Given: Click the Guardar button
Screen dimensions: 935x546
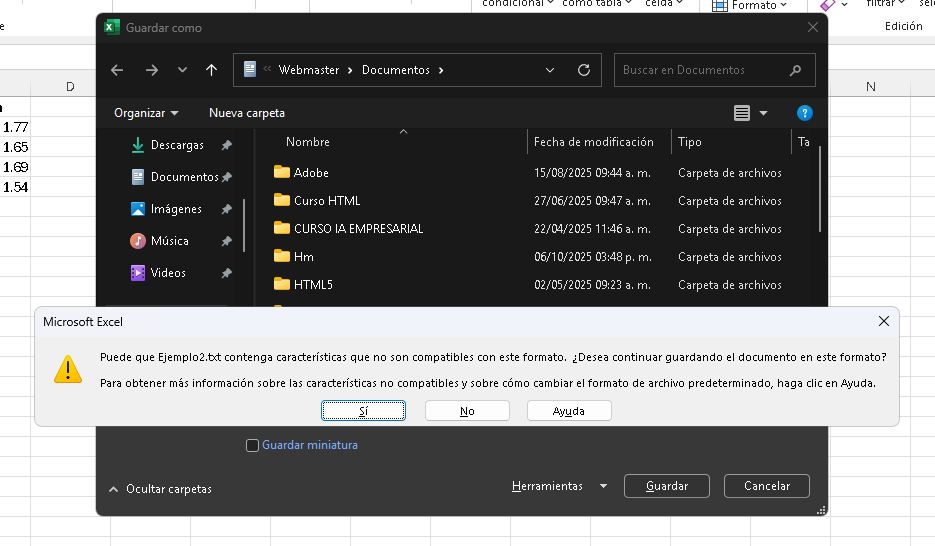Looking at the screenshot, I should pyautogui.click(x=667, y=486).
